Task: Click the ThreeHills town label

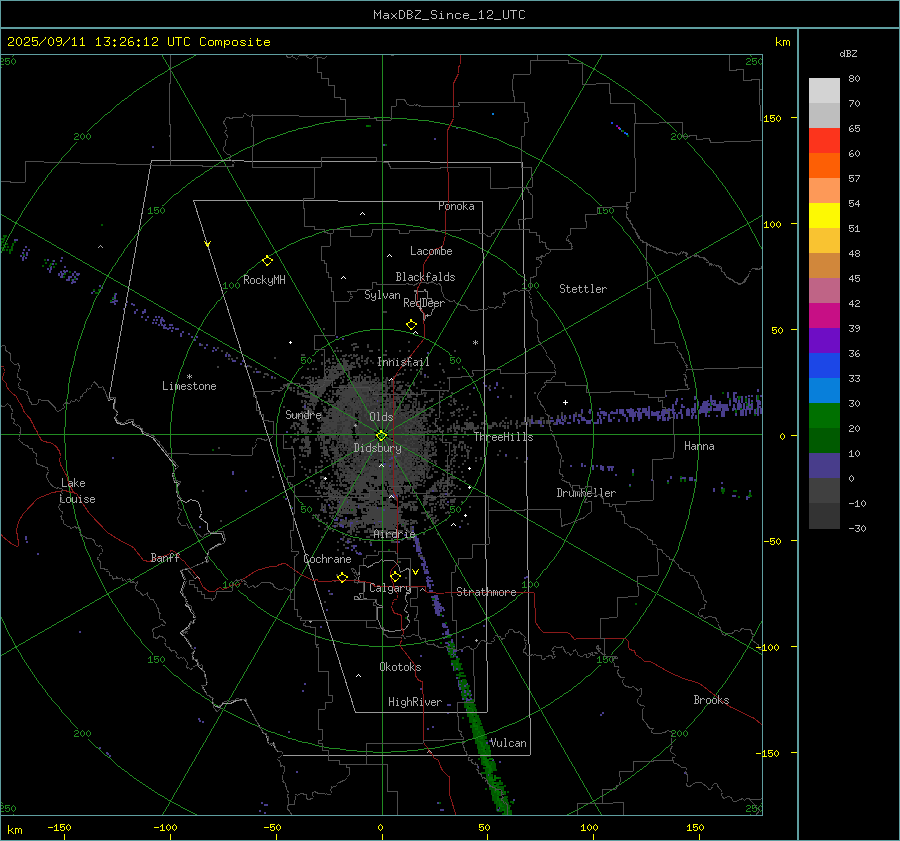Action: tap(503, 437)
